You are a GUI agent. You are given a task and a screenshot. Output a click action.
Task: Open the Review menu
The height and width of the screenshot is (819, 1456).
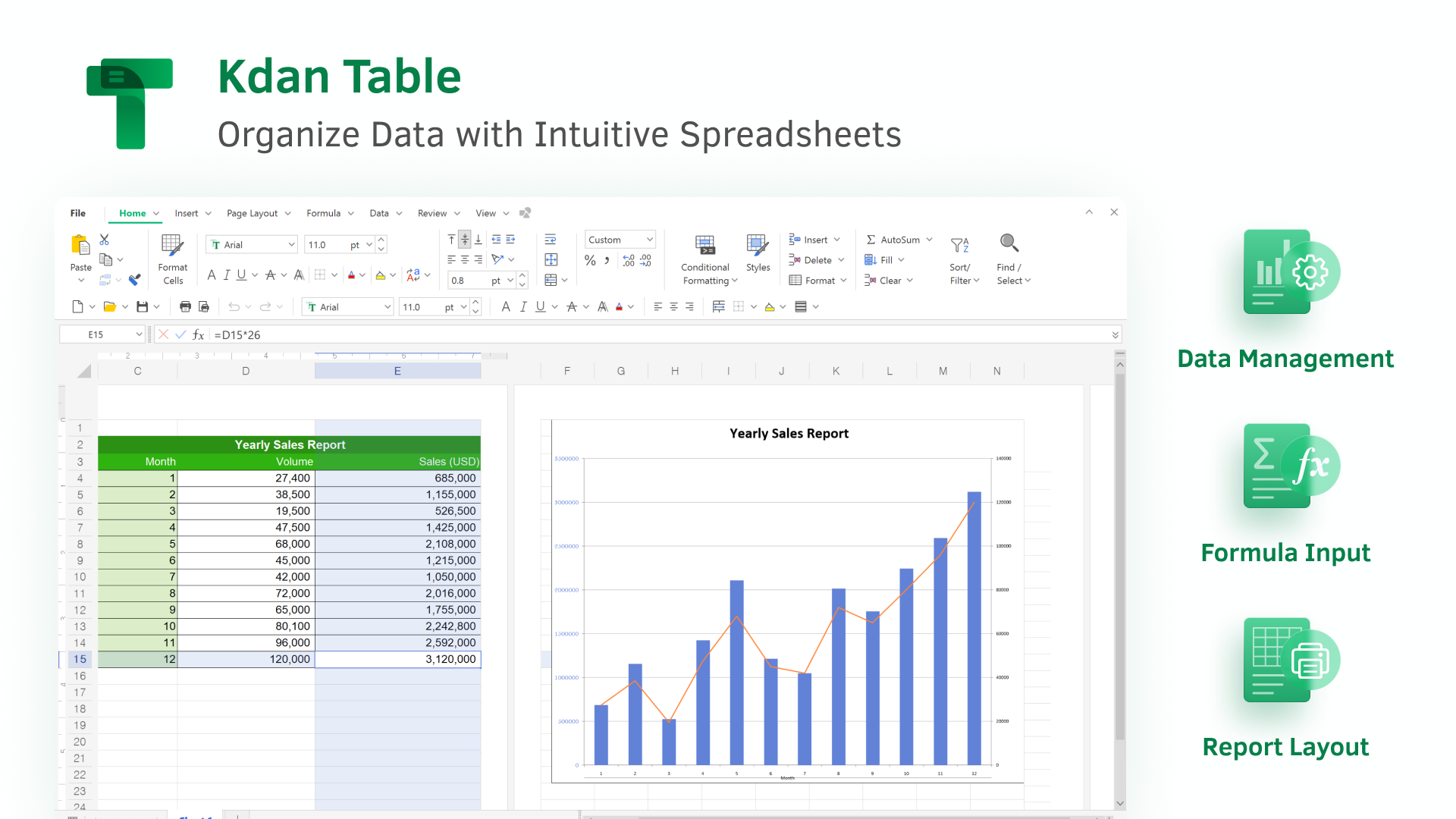point(432,213)
